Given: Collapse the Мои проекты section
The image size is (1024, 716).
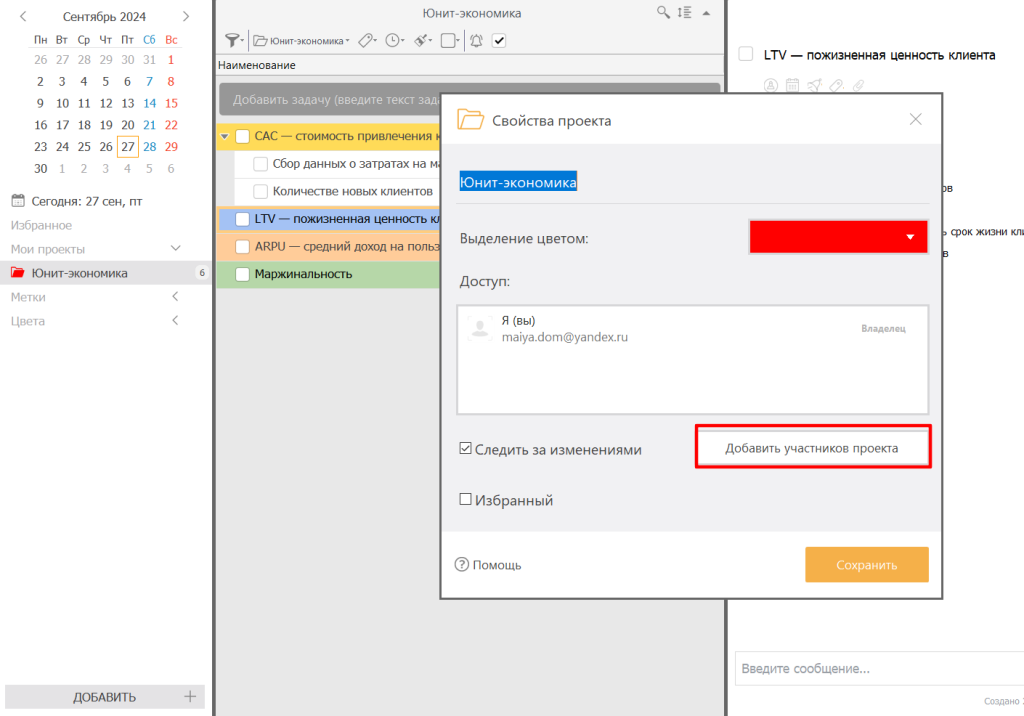Looking at the screenshot, I should tap(175, 248).
